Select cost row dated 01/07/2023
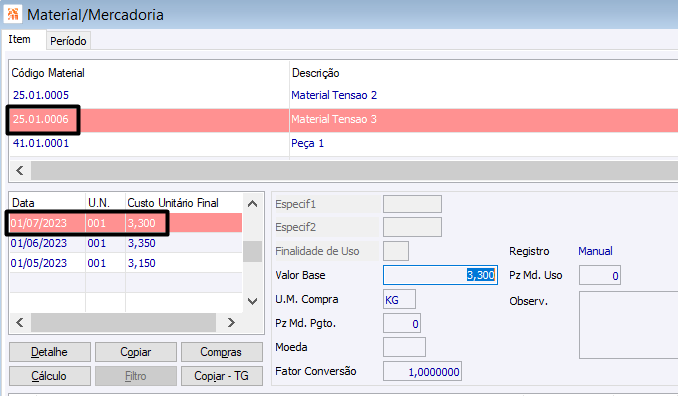The height and width of the screenshot is (396, 678). [x=126, y=223]
